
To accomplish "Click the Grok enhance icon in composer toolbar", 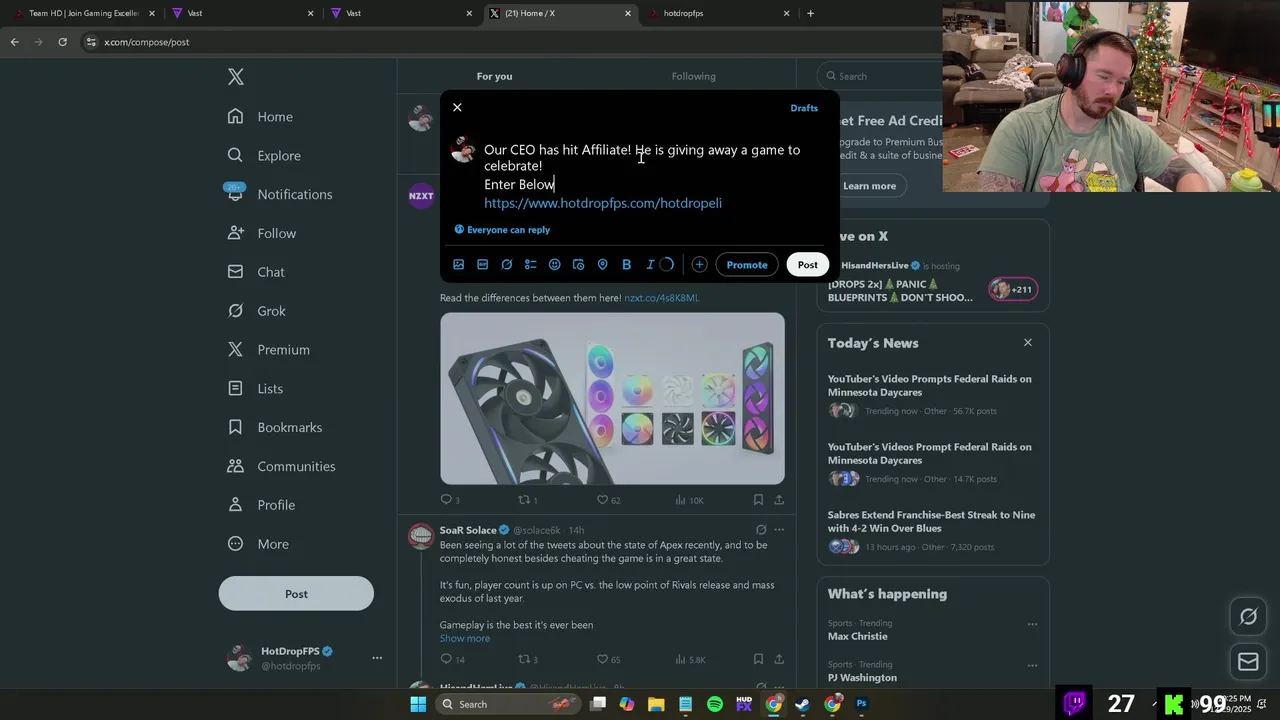I will click(x=507, y=265).
